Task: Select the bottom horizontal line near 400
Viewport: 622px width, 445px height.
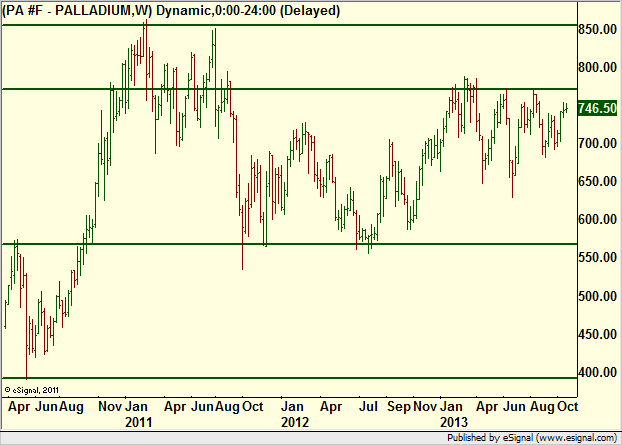Action: tap(289, 378)
